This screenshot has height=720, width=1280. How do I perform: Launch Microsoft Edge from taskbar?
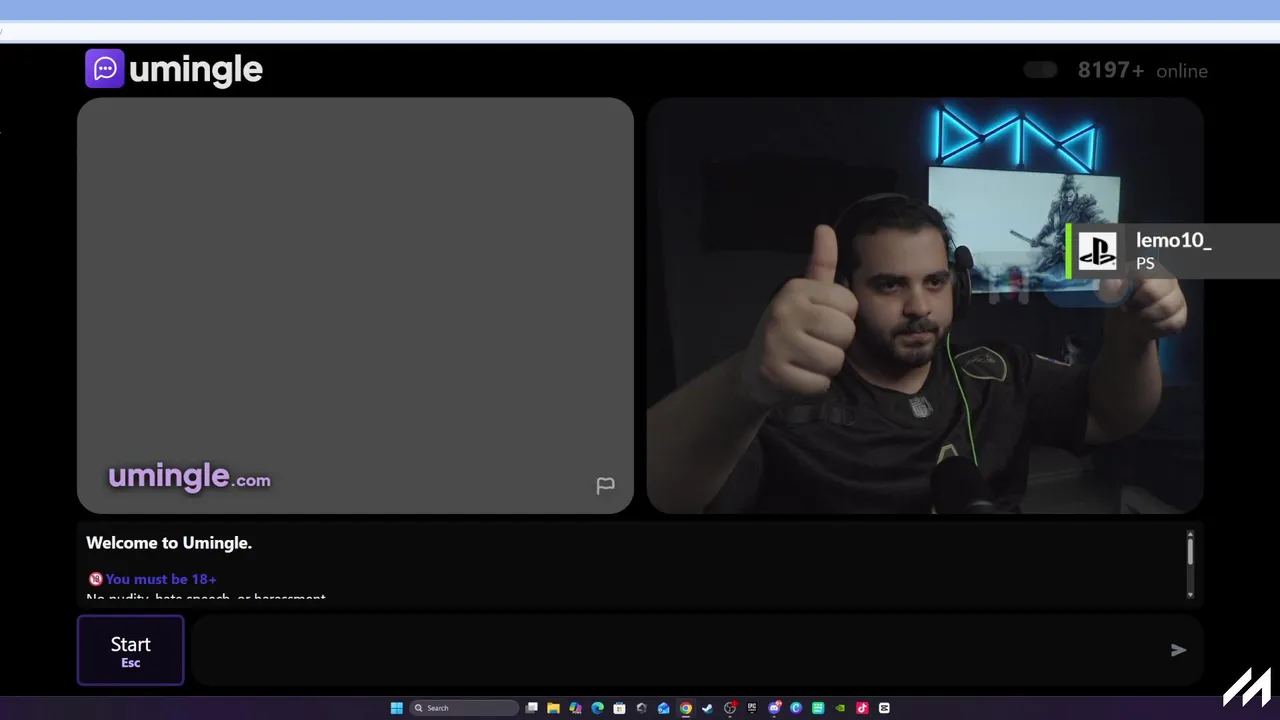point(597,708)
